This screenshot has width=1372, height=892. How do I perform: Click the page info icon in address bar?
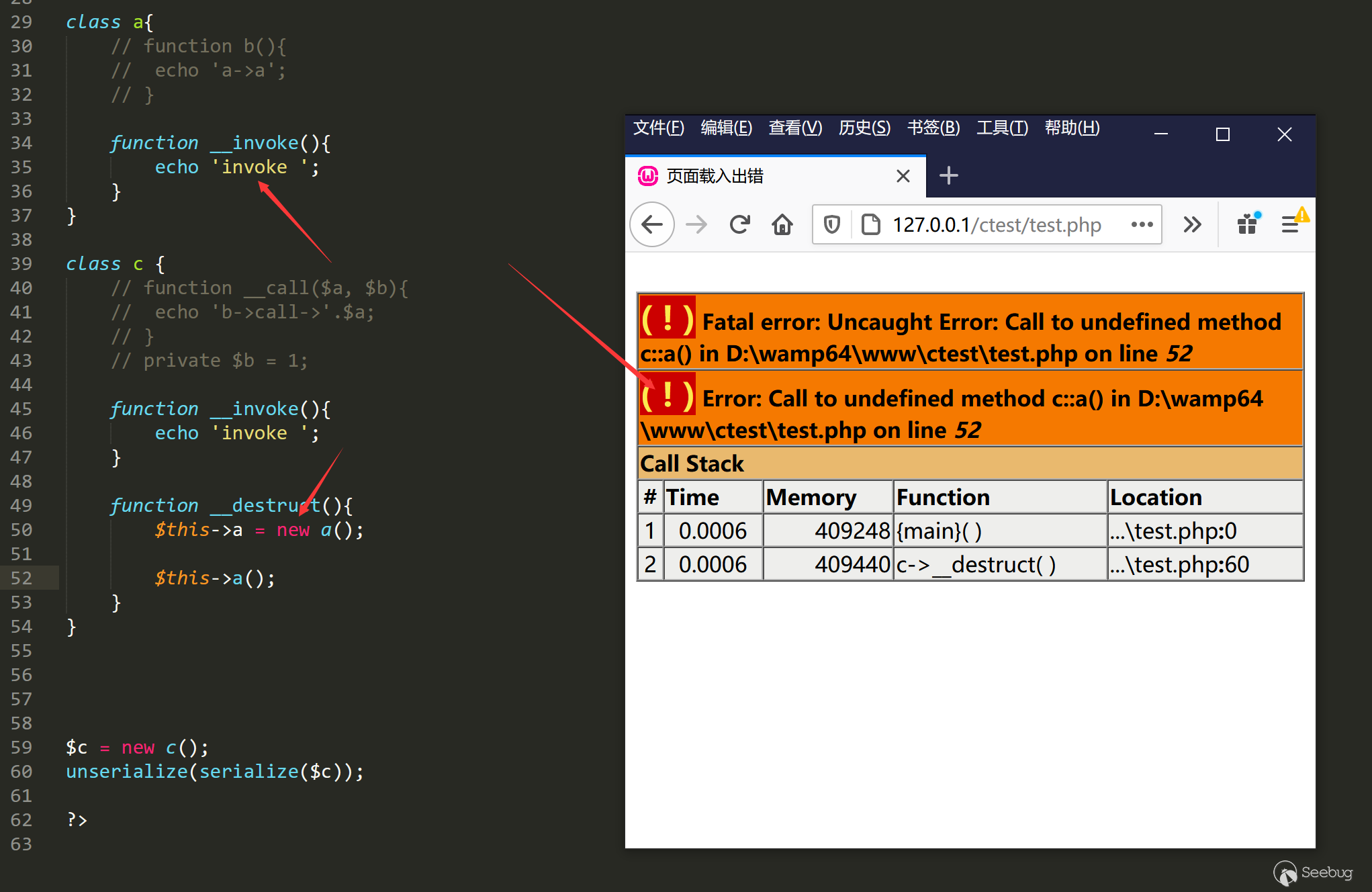(x=870, y=224)
